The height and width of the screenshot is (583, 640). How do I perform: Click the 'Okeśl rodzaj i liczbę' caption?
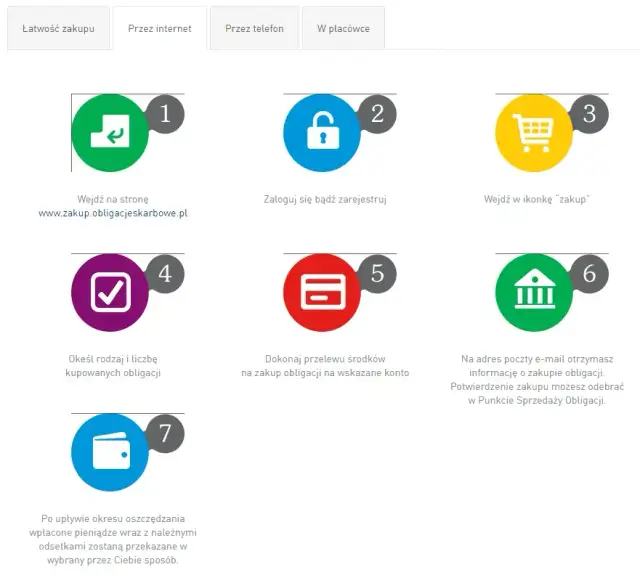pyautogui.click(x=112, y=359)
